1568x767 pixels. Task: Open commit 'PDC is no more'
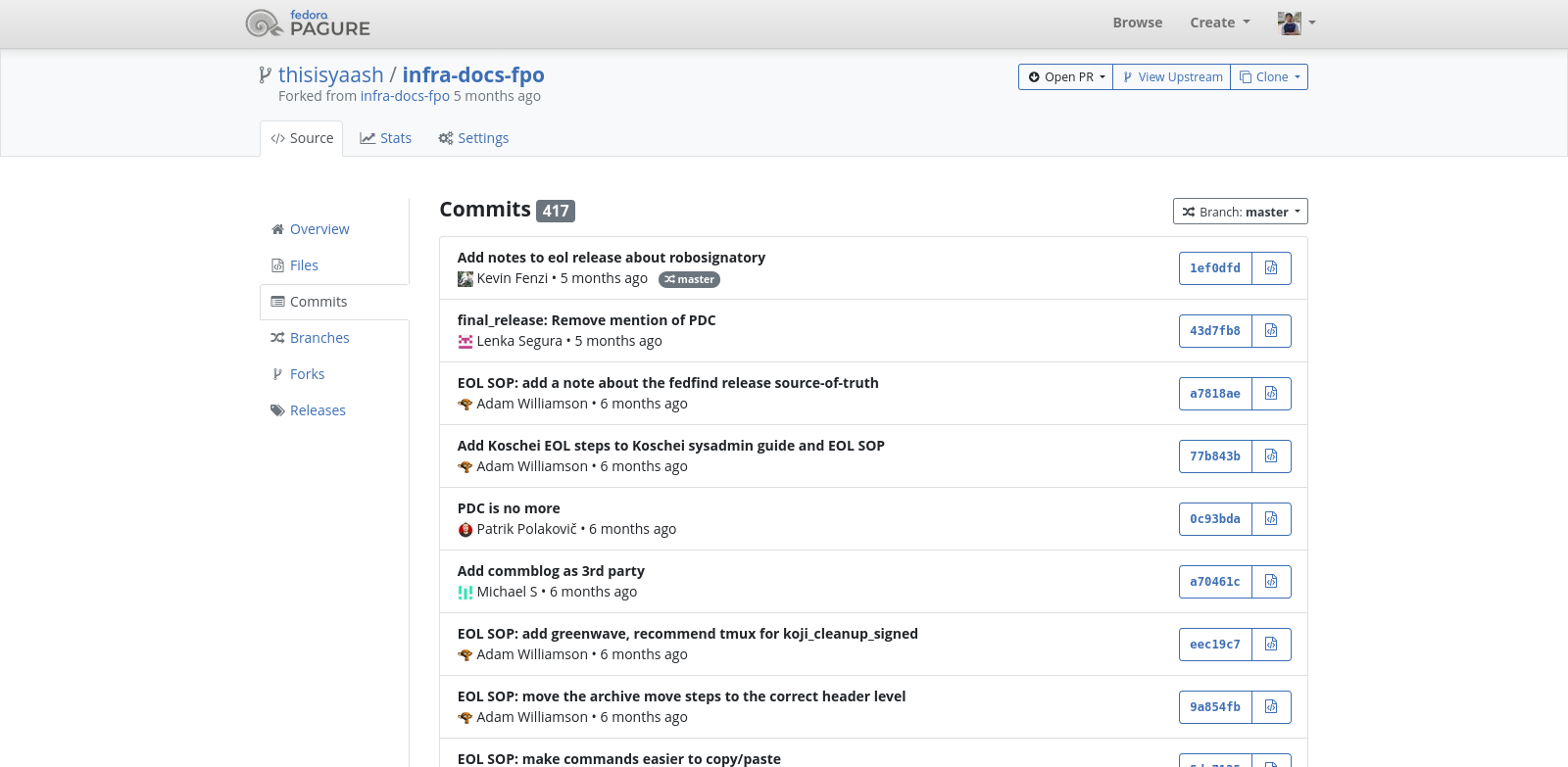tap(509, 508)
